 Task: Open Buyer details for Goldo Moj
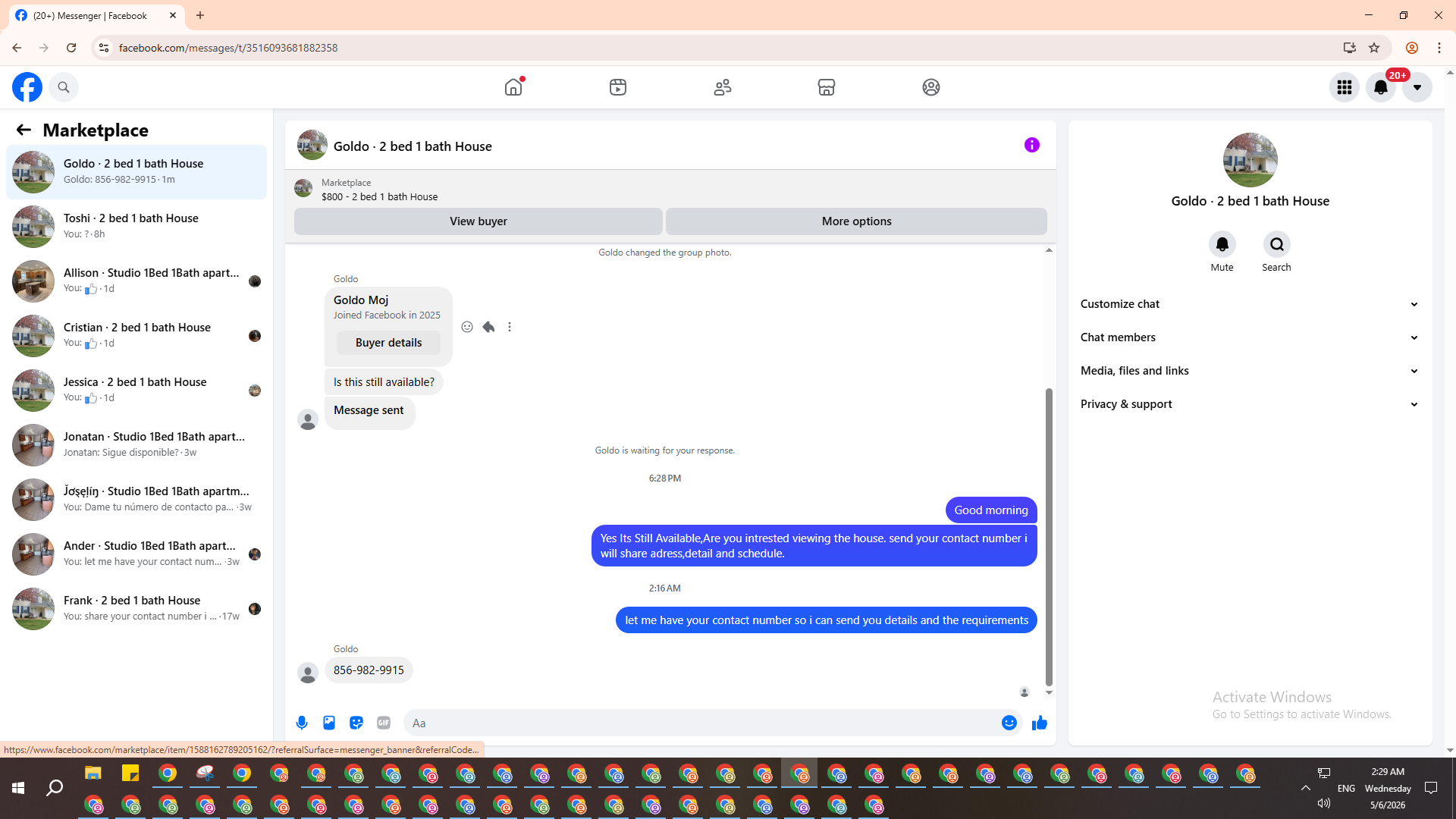point(388,343)
